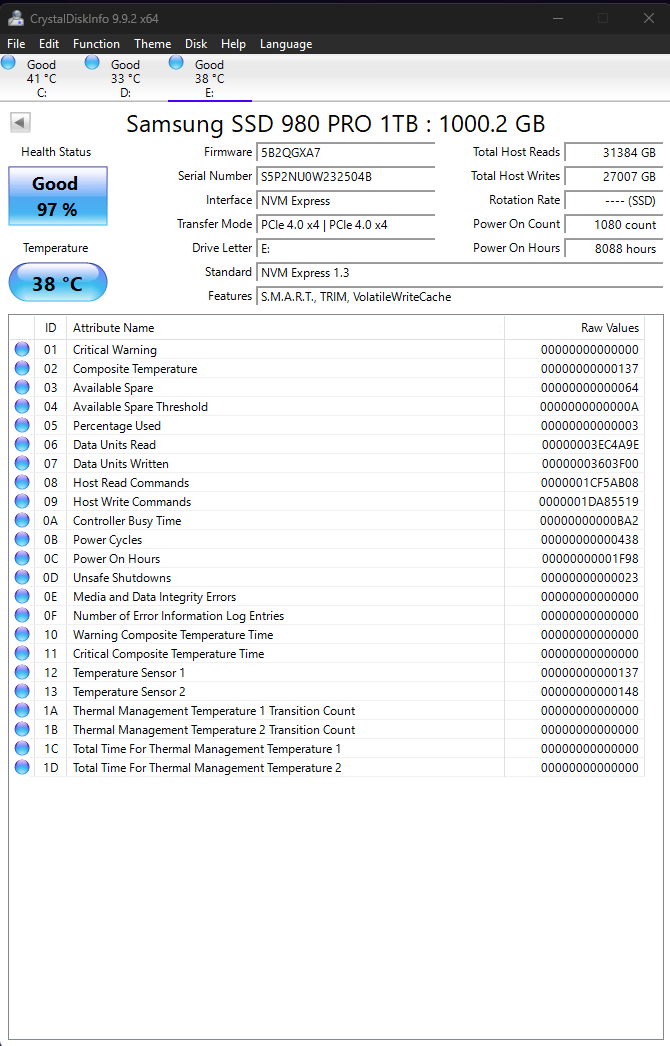The image size is (670, 1046).
Task: Click raw value 0000003603F00
Action: [x=590, y=463]
